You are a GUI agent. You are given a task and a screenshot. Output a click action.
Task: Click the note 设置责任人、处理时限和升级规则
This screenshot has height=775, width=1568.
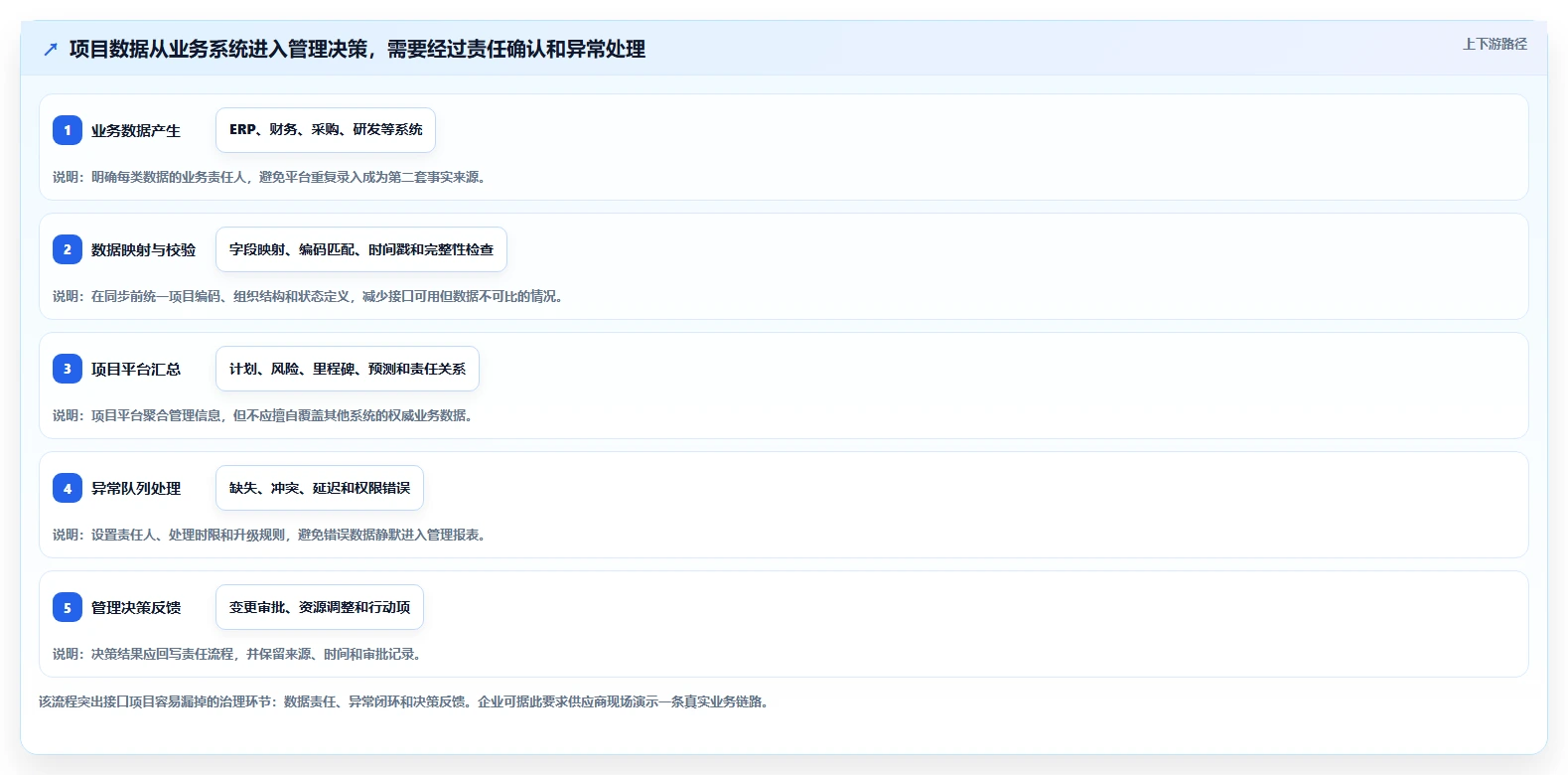coord(189,535)
